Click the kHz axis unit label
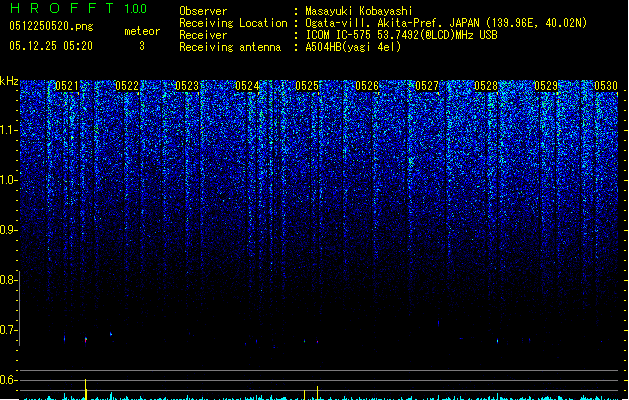This screenshot has height=400, width=629. tap(9, 81)
